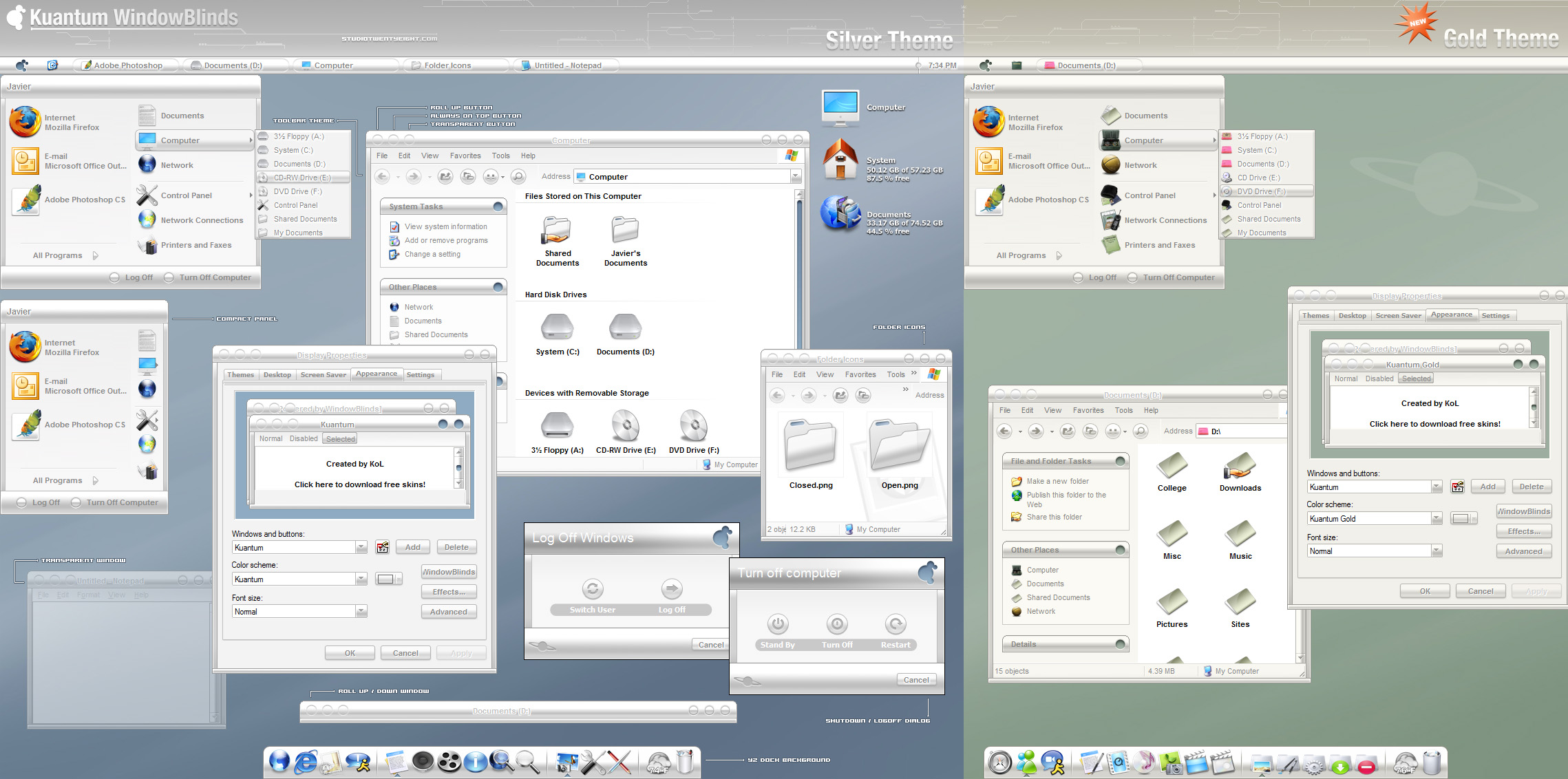The width and height of the screenshot is (1568, 779).
Task: Collapse Other Places panel in Computer window
Action: pos(498,287)
